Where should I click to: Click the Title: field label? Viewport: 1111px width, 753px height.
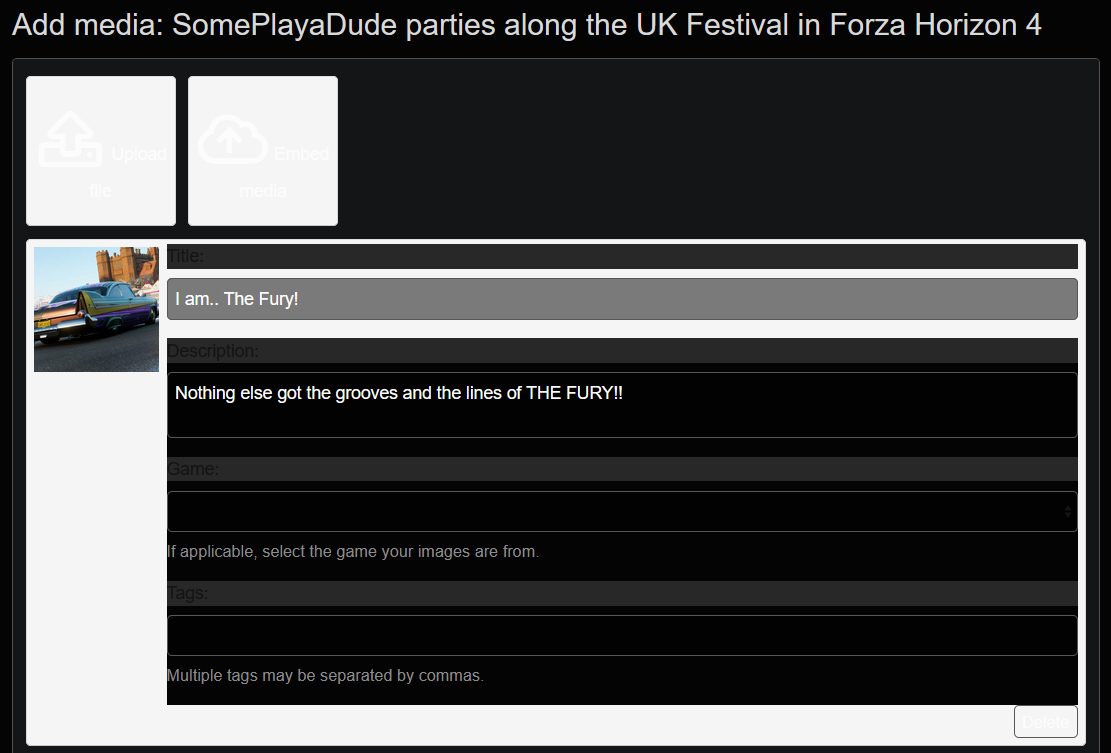186,256
